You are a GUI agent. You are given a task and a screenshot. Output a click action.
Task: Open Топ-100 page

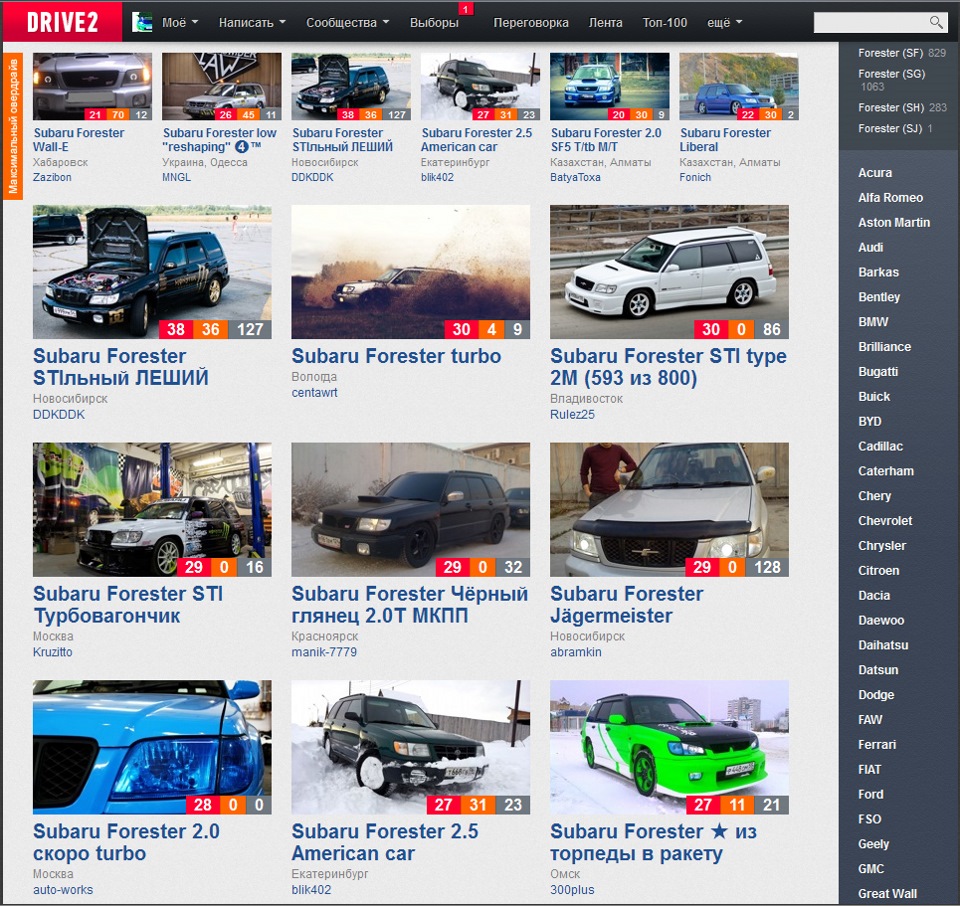click(x=664, y=23)
